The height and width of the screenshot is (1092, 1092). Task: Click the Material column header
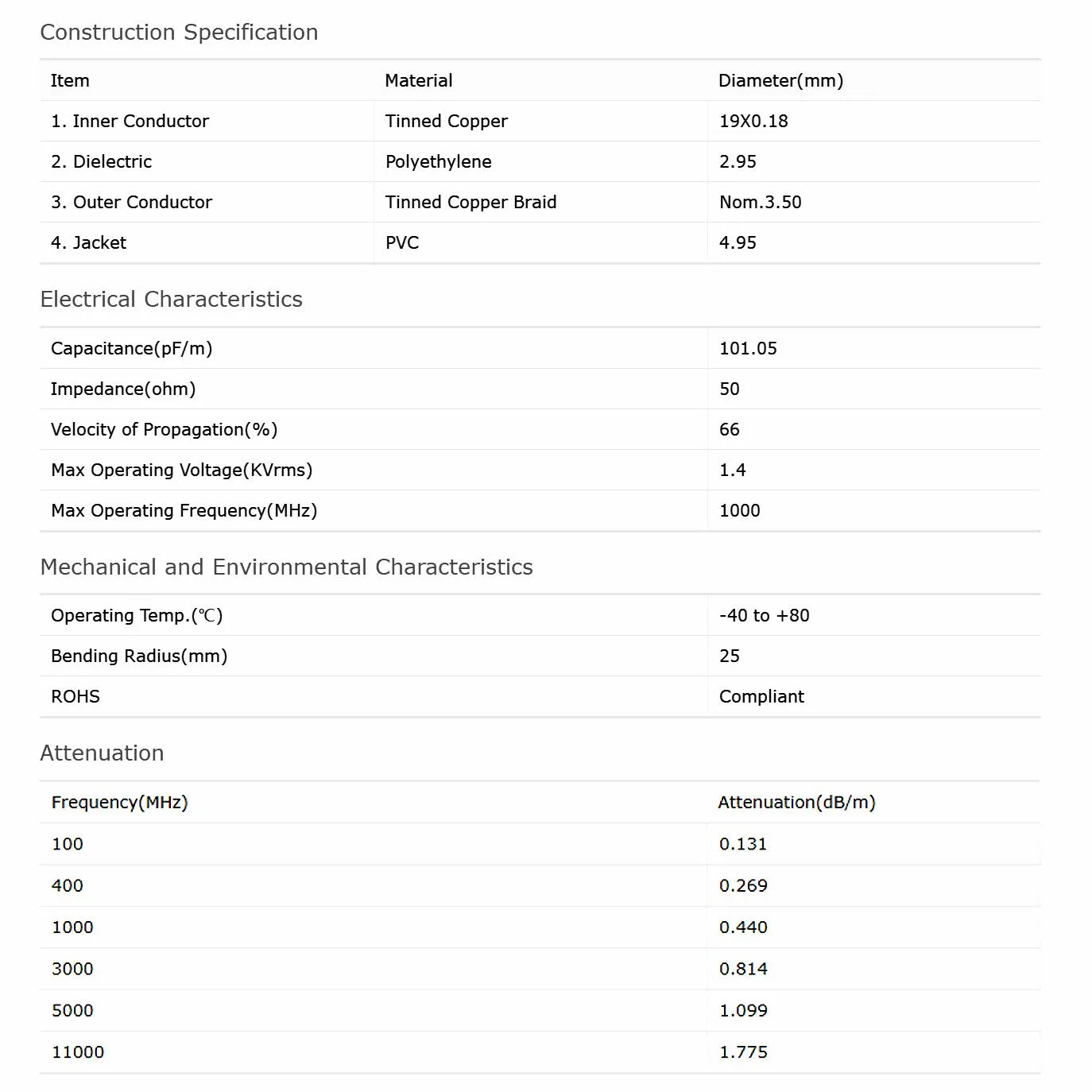coord(418,81)
